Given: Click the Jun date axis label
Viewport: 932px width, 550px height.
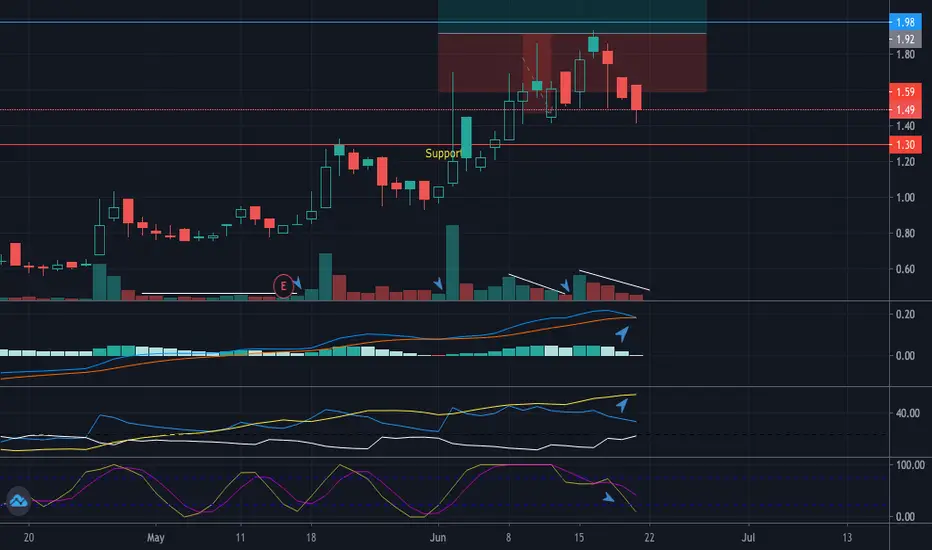Looking at the screenshot, I should 437,538.
